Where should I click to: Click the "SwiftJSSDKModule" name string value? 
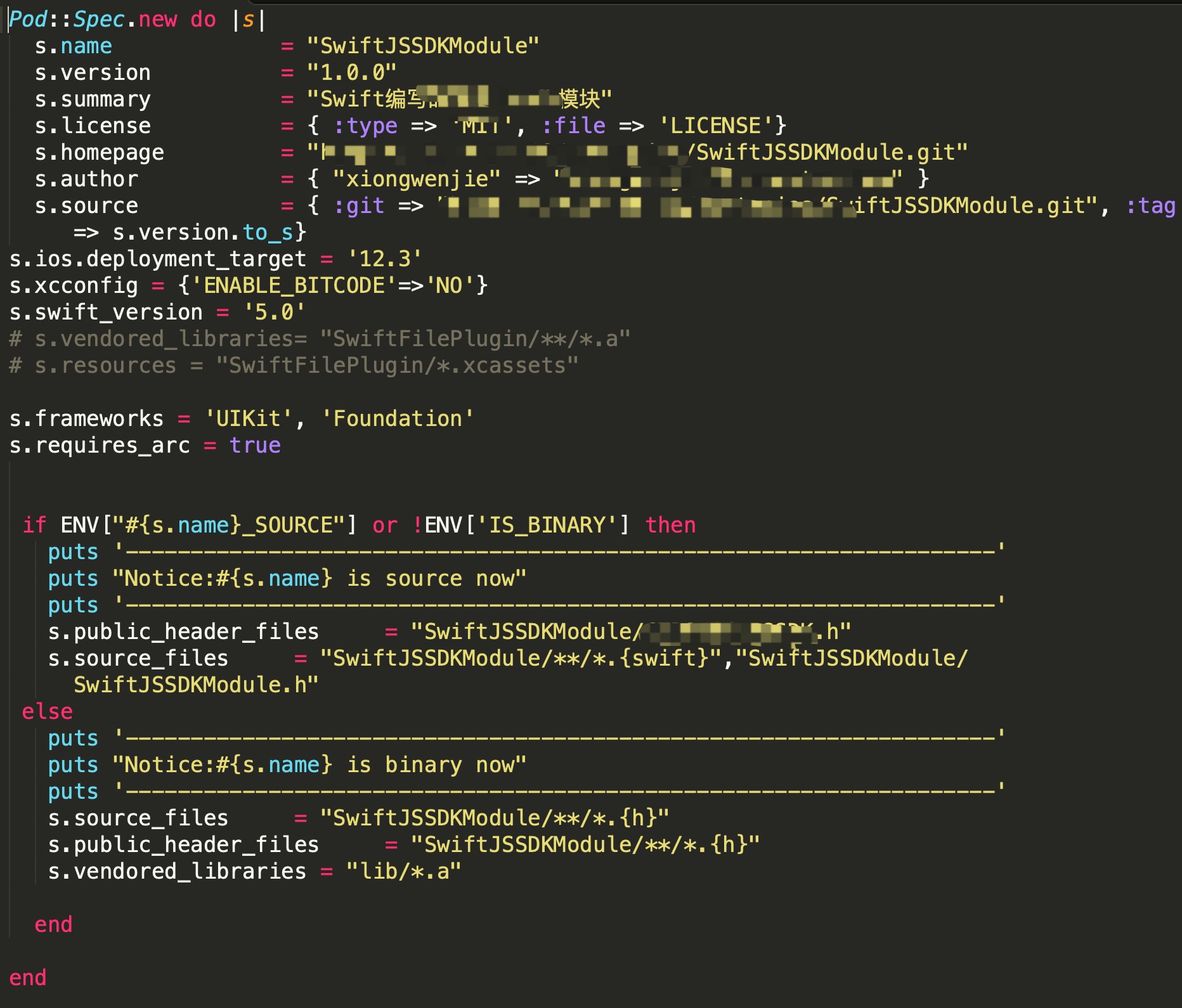[423, 46]
